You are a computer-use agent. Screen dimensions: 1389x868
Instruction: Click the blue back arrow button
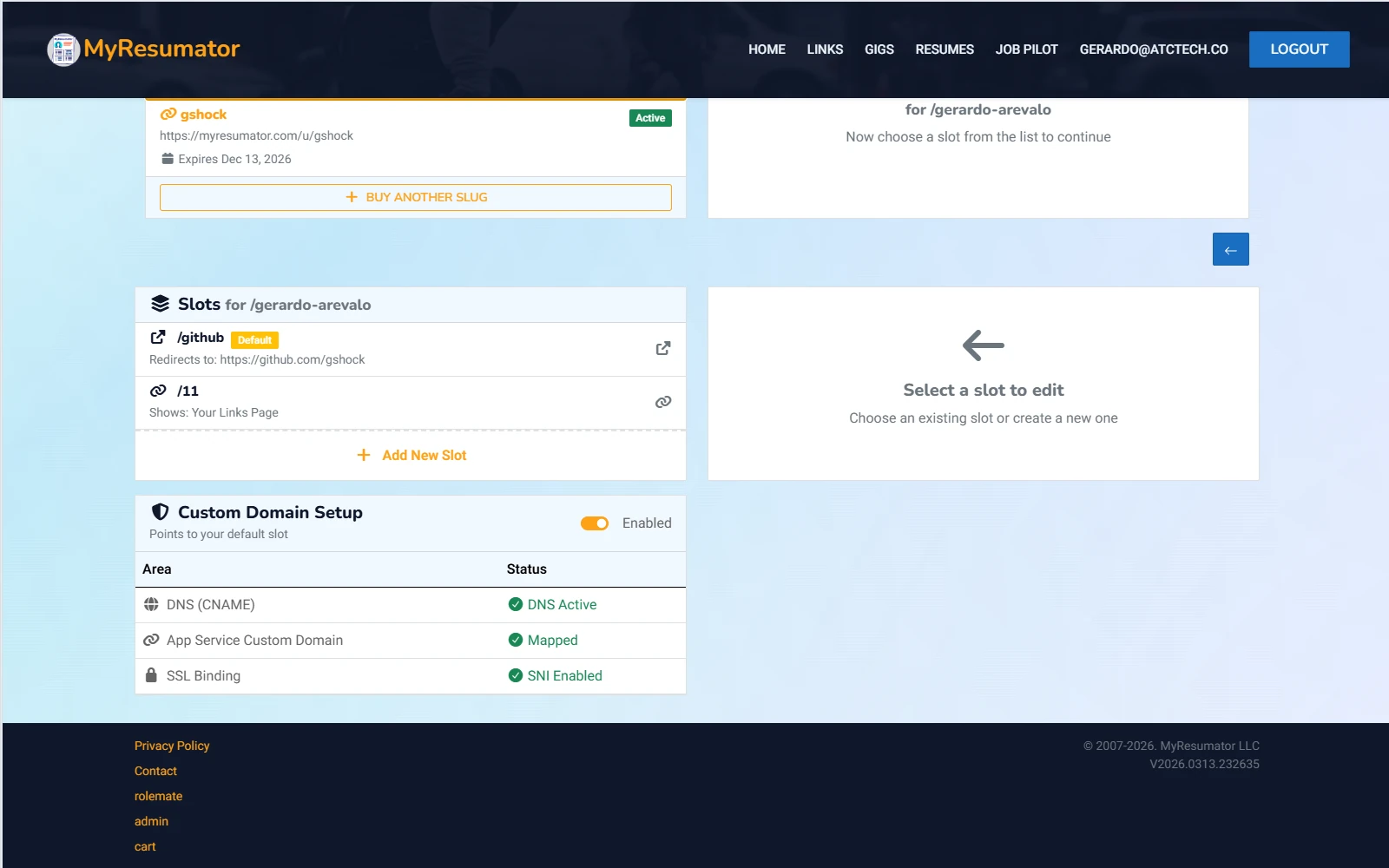point(1229,249)
